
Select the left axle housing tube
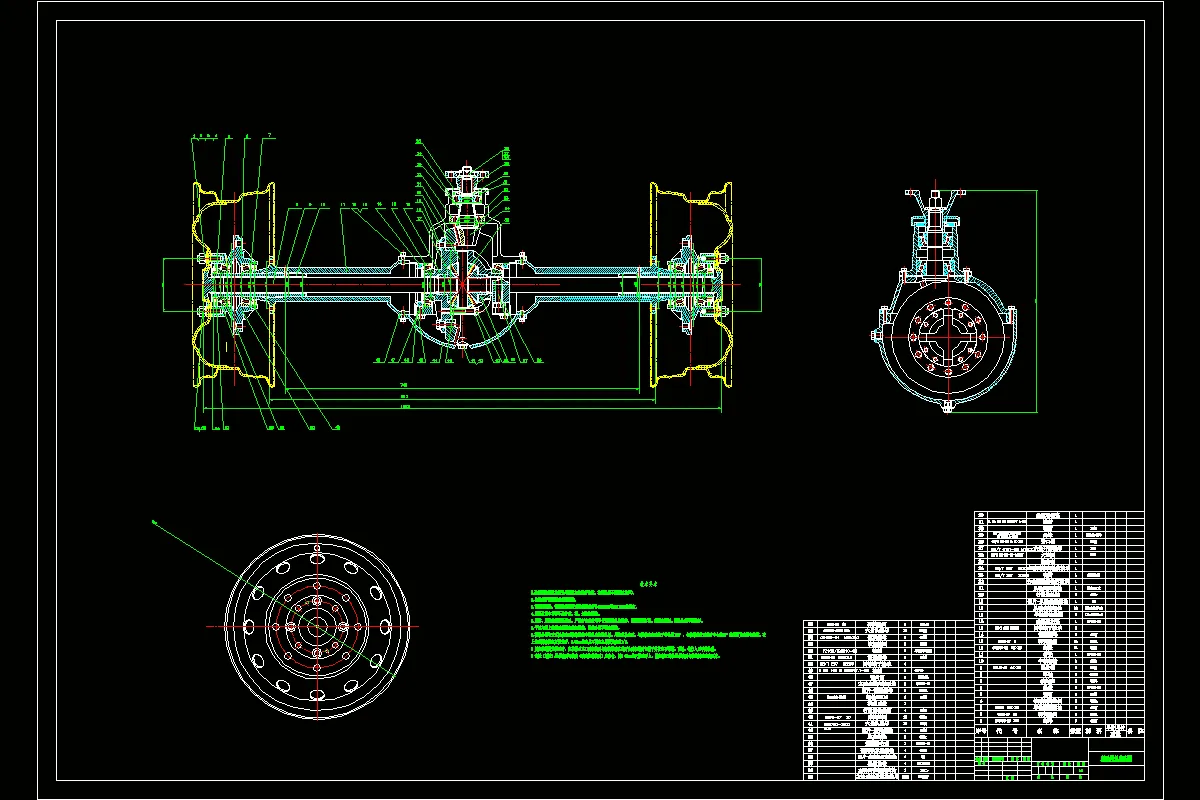335,284
